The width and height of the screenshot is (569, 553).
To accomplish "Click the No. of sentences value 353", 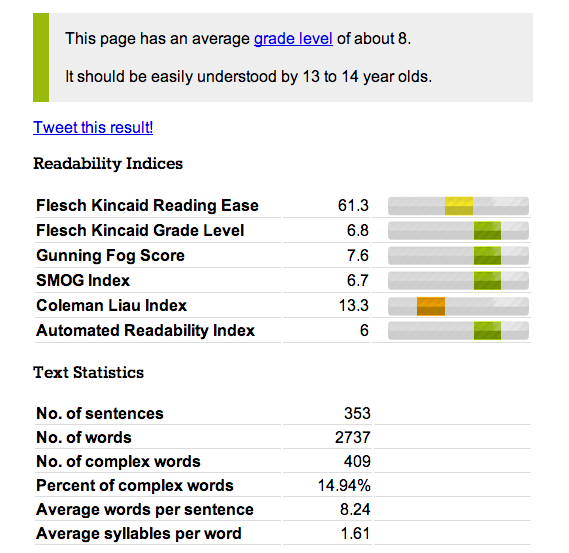I will click(x=357, y=413).
